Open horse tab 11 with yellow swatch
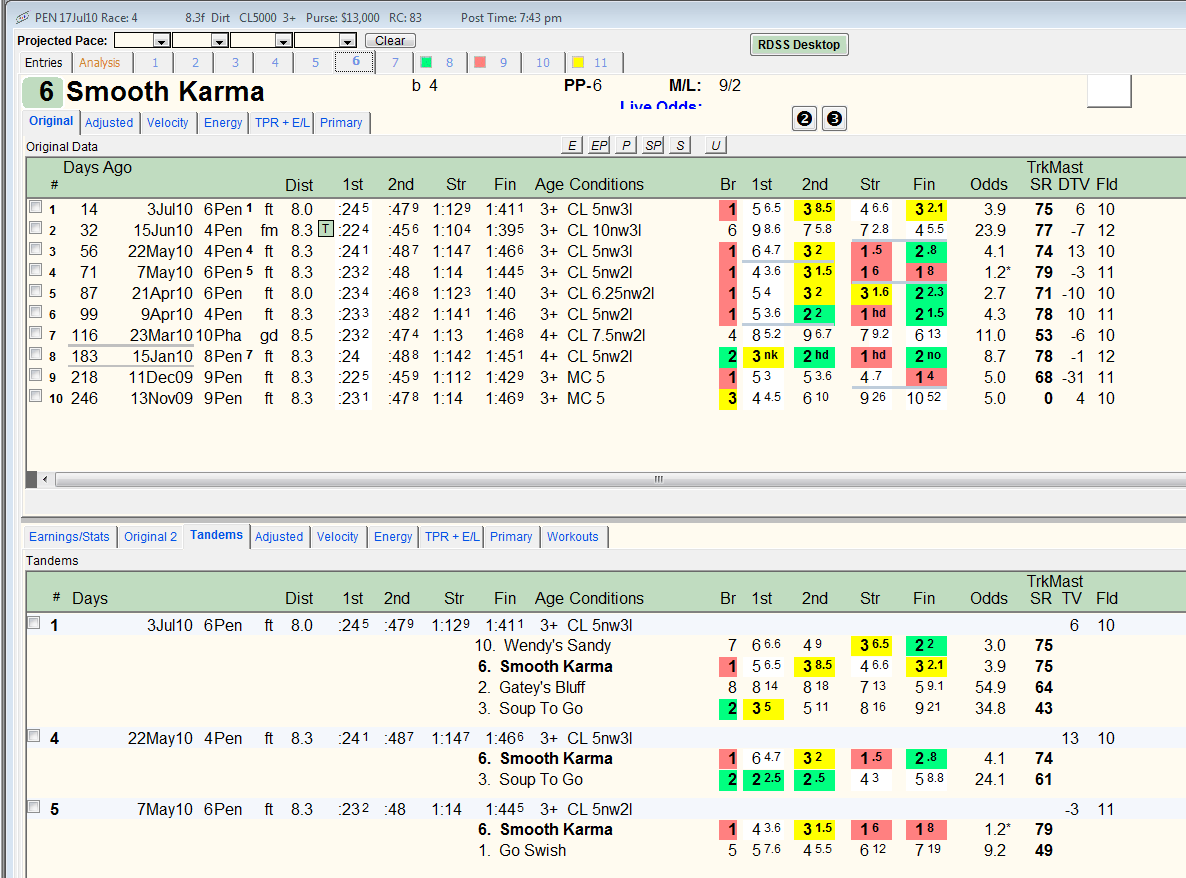This screenshot has width=1186, height=878. [x=591, y=63]
